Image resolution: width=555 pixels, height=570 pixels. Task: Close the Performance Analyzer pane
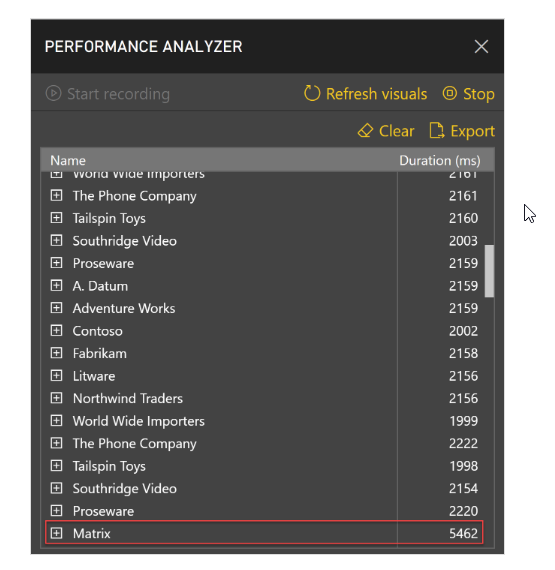coord(481,47)
